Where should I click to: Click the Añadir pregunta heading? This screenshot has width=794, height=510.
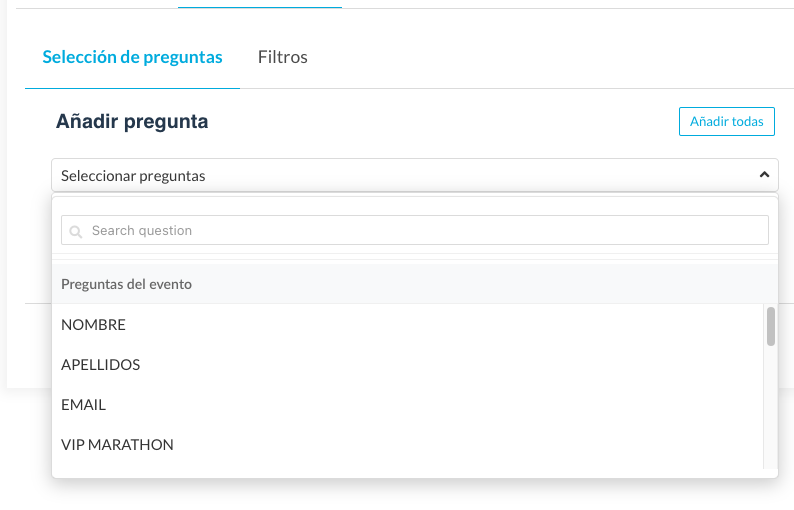(x=132, y=122)
